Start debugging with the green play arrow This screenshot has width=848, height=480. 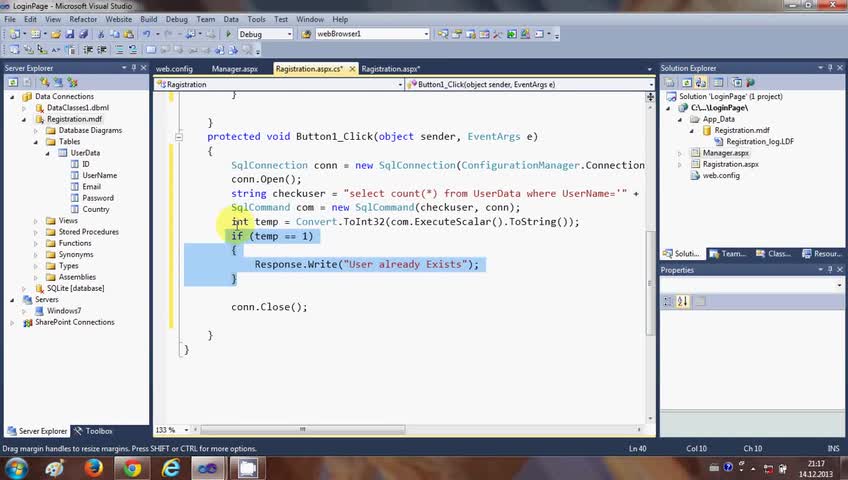coord(228,34)
